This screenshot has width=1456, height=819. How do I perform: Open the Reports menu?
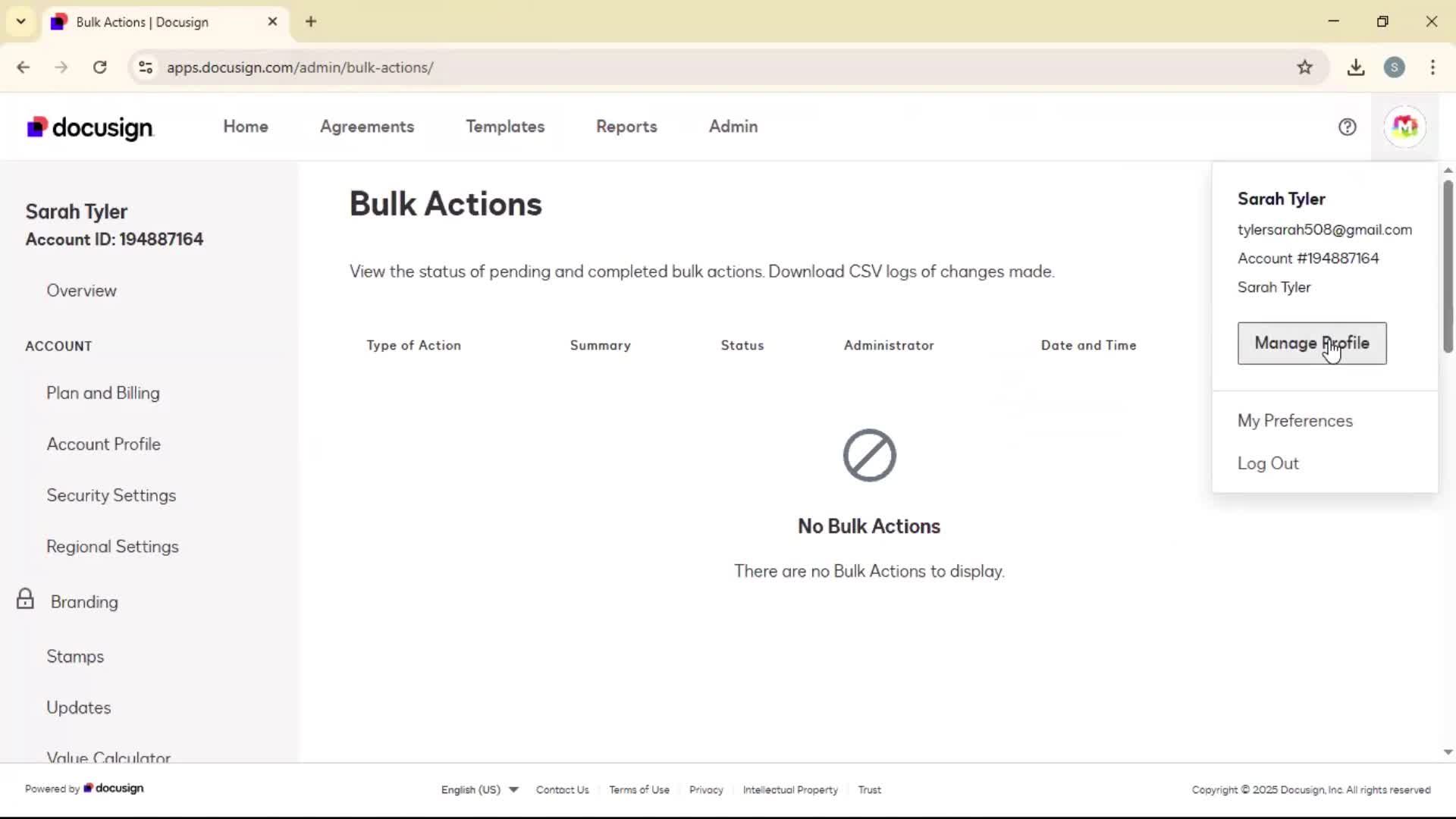(626, 127)
